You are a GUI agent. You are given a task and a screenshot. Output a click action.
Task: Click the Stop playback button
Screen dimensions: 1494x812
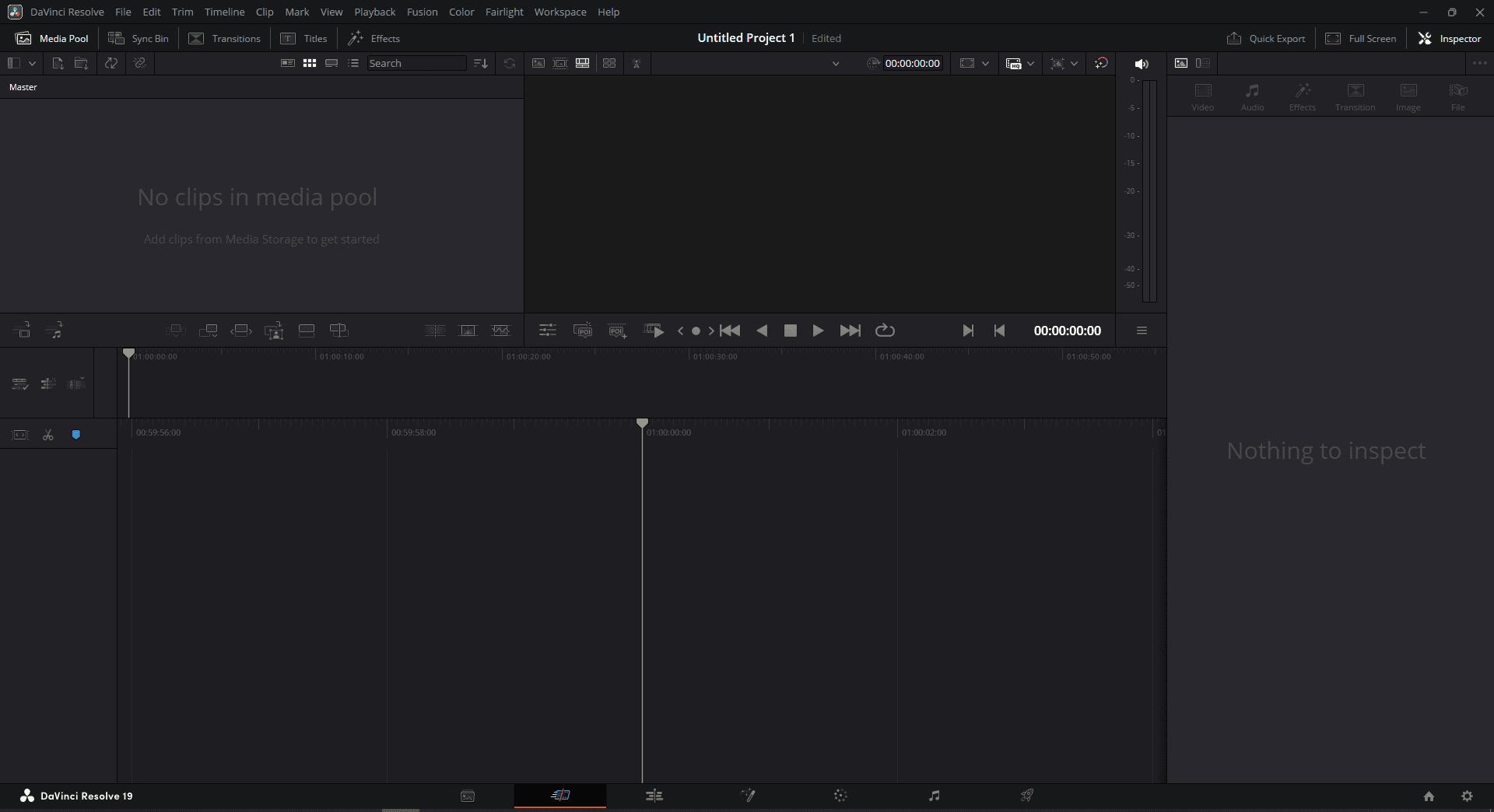click(791, 331)
